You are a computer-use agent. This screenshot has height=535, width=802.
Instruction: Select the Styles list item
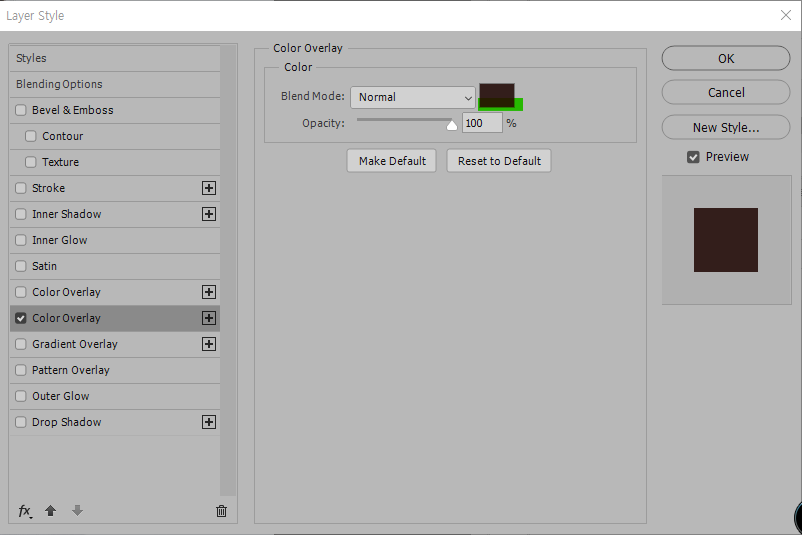(x=115, y=58)
